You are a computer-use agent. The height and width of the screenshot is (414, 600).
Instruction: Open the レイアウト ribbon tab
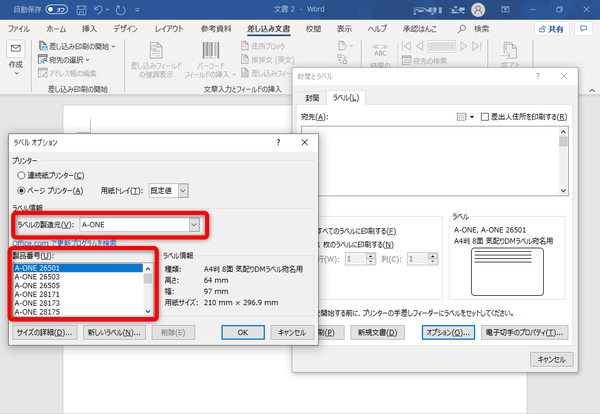169,29
